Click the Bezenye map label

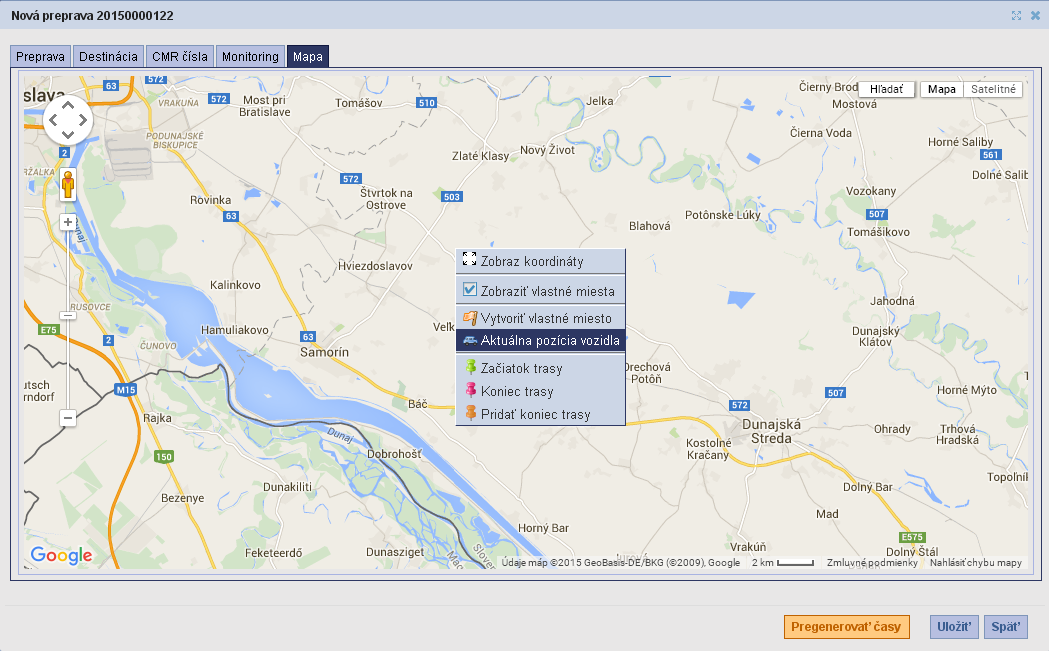point(183,498)
